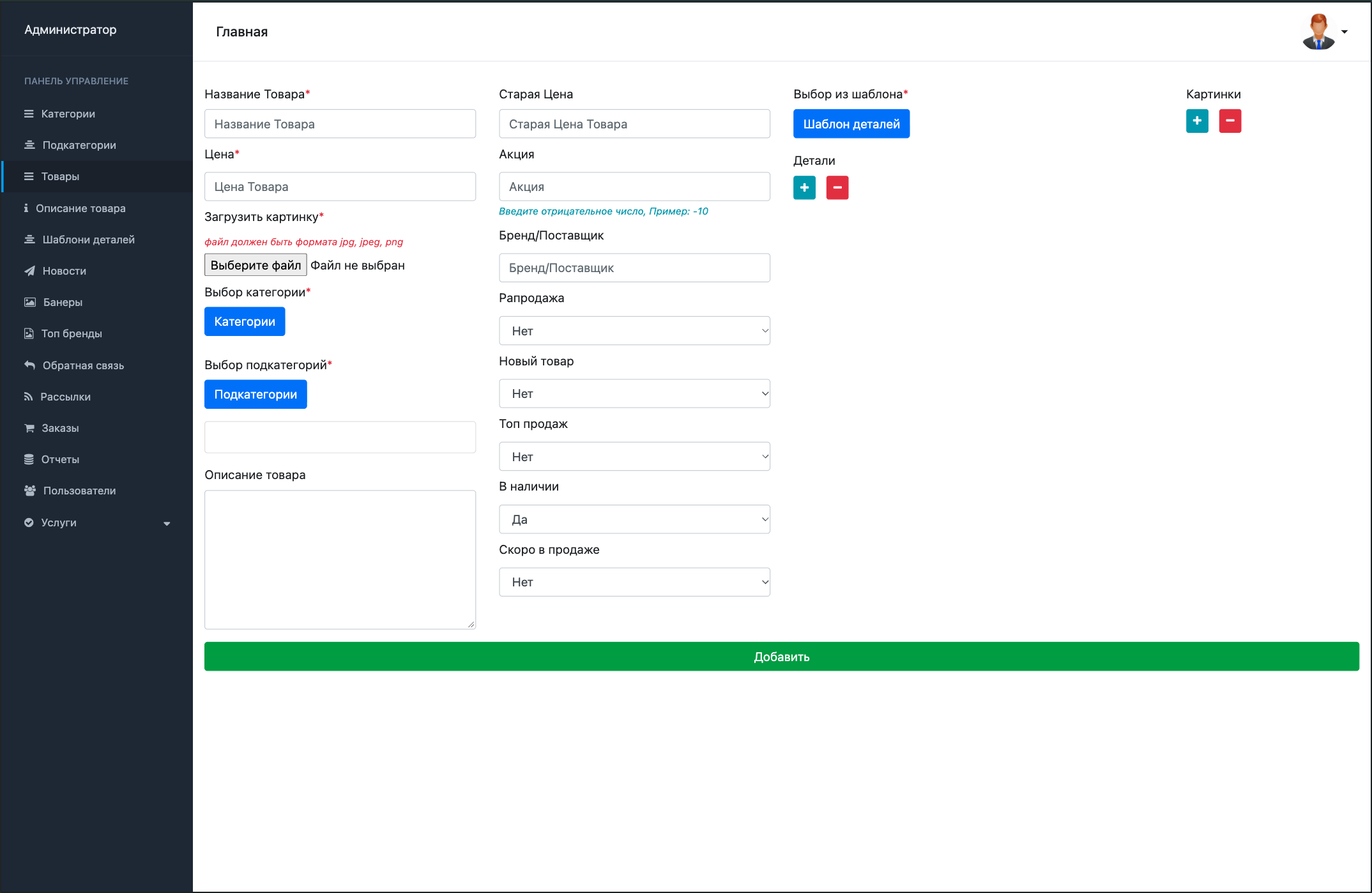Open the user avatar menu
Screen dimensions: 1372x893
point(1325,31)
